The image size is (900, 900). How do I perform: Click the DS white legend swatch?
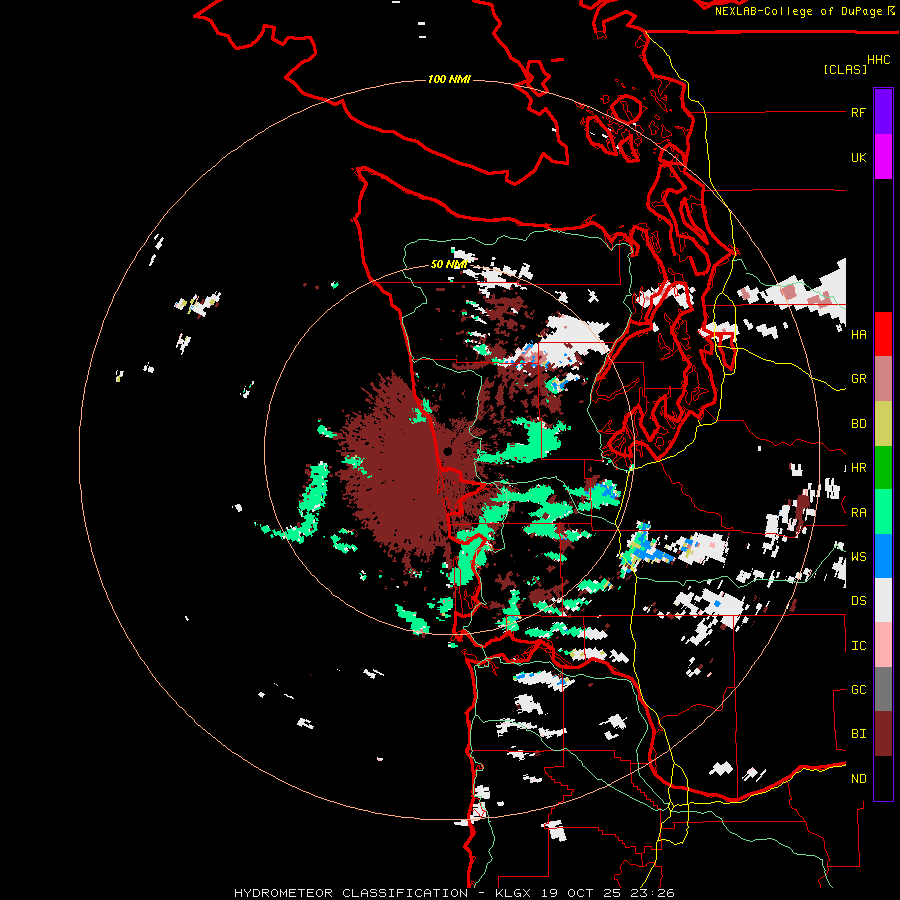(883, 600)
